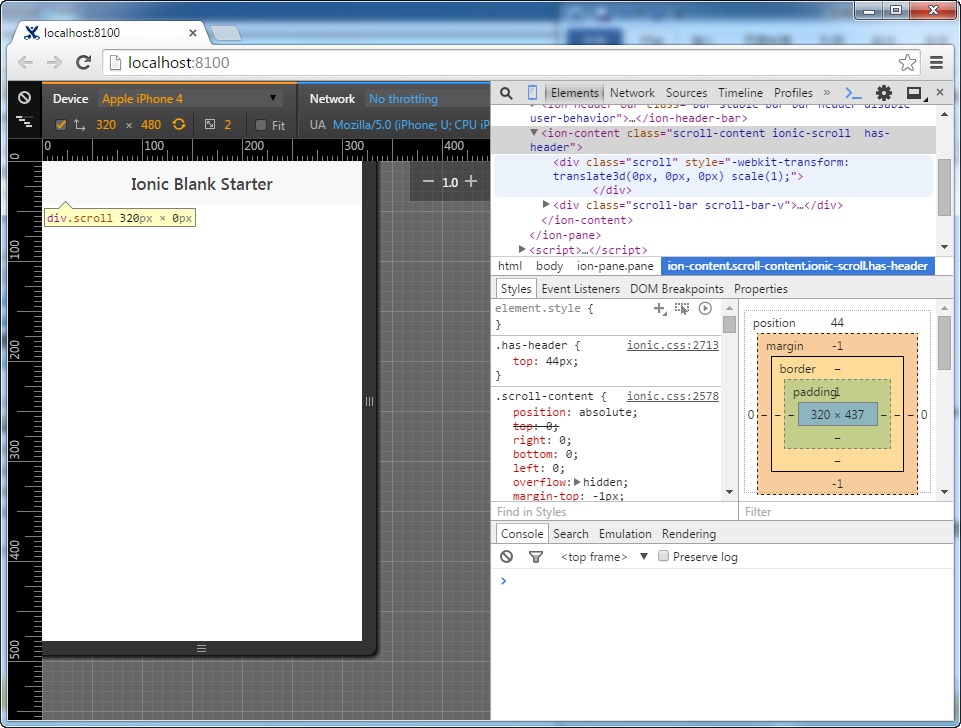
Task: Click the new tab button
Action: coord(226,33)
